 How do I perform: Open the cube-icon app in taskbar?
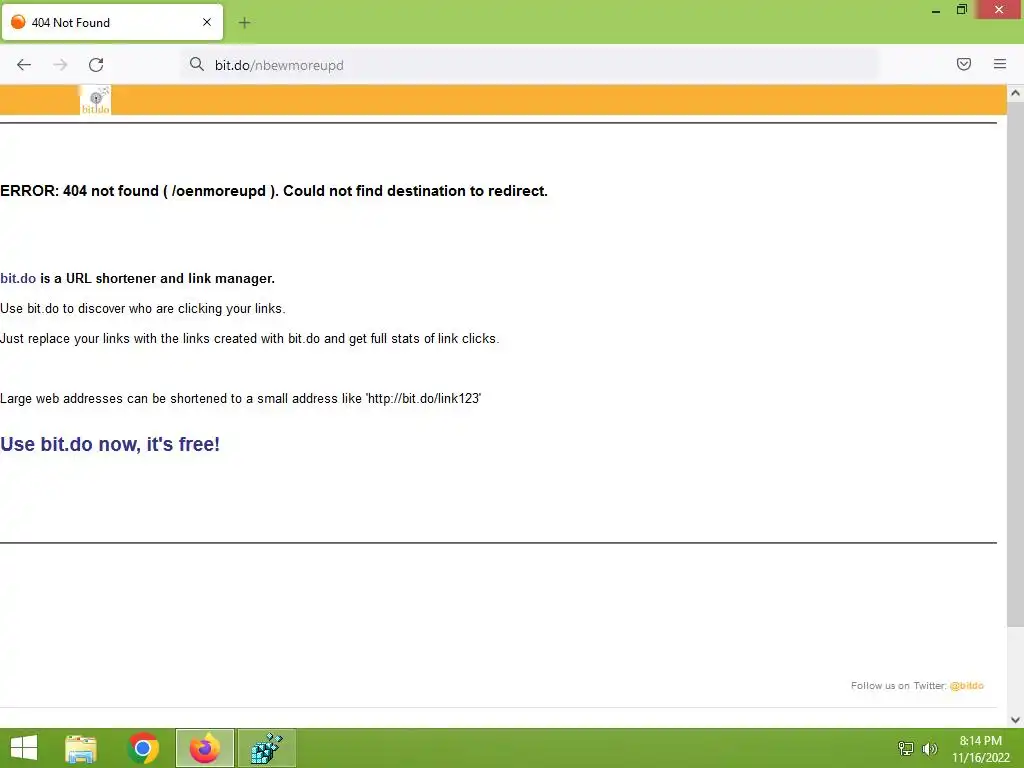266,748
